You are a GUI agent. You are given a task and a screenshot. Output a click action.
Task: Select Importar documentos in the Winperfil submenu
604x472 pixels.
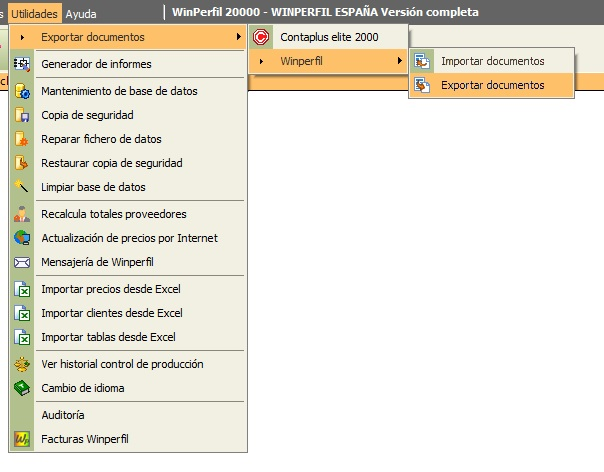[x=492, y=61]
